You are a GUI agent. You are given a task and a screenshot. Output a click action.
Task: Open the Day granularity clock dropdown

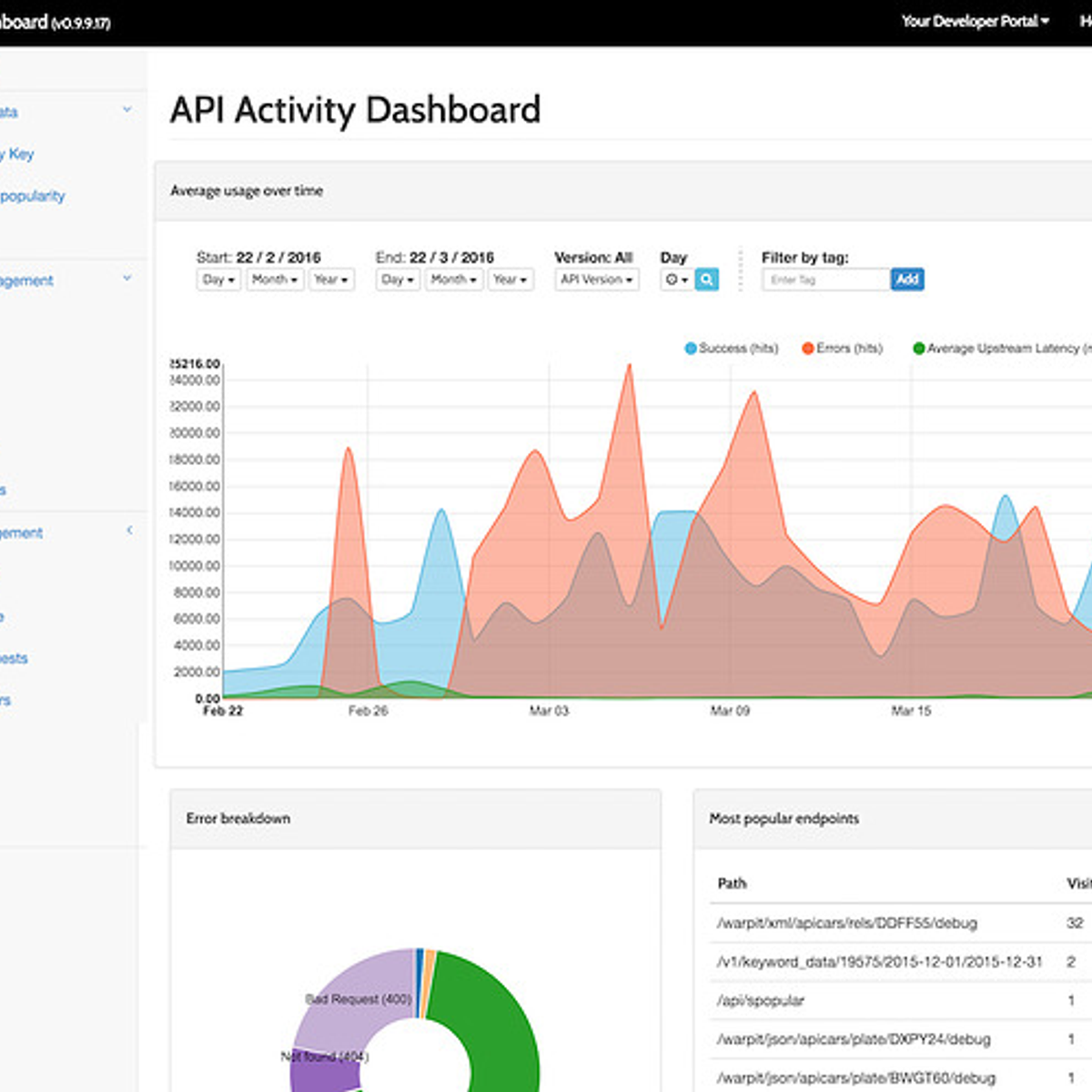tap(677, 279)
